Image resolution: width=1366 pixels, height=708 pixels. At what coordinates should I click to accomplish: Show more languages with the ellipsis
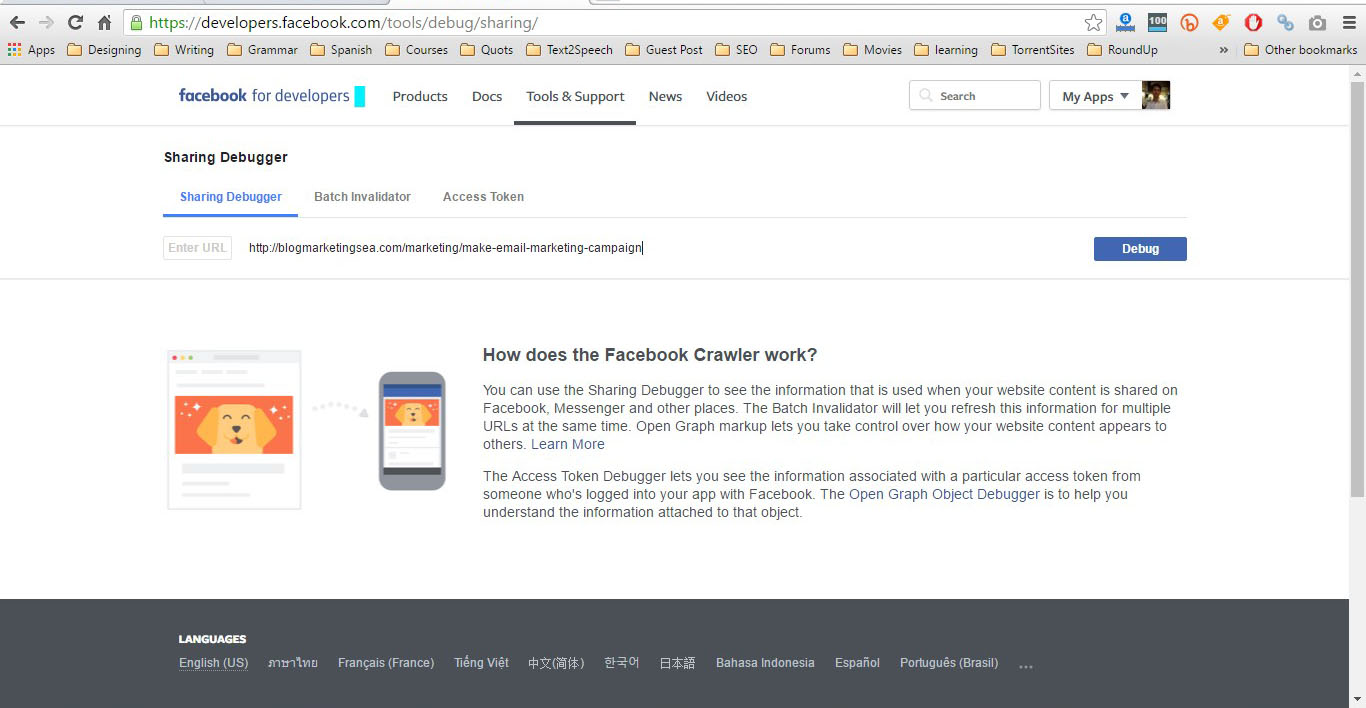click(1026, 665)
